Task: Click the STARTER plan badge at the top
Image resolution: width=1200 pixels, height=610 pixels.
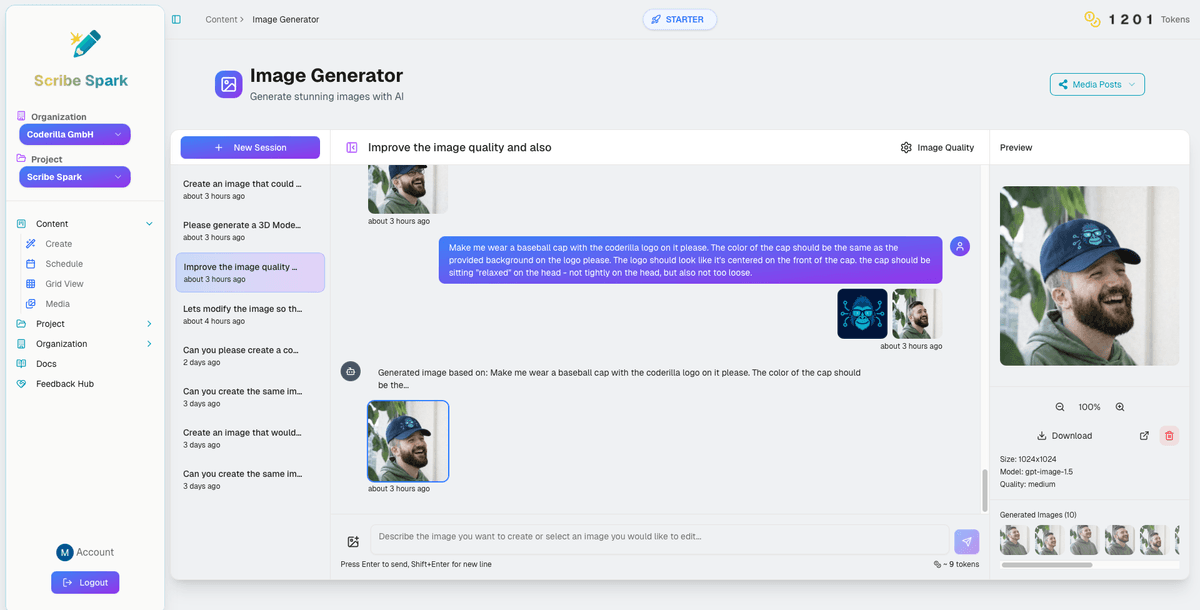Action: (x=679, y=18)
